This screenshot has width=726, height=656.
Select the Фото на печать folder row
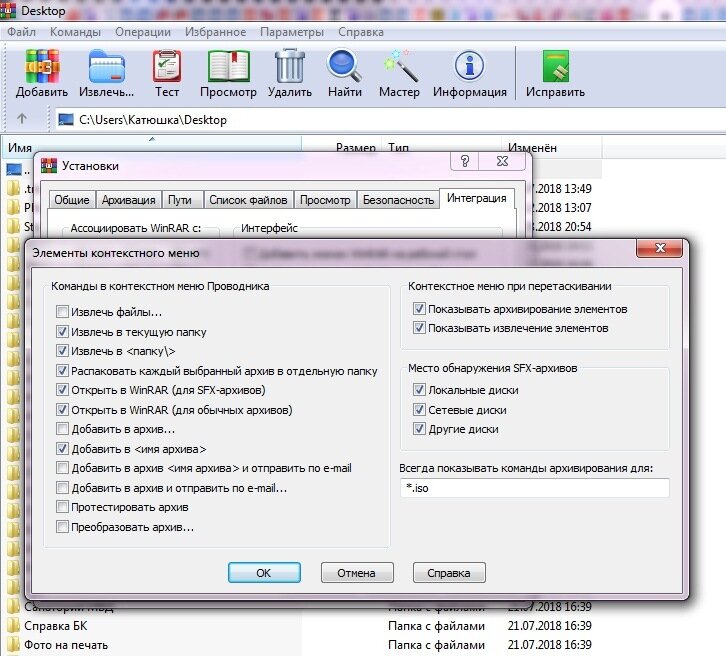301,645
